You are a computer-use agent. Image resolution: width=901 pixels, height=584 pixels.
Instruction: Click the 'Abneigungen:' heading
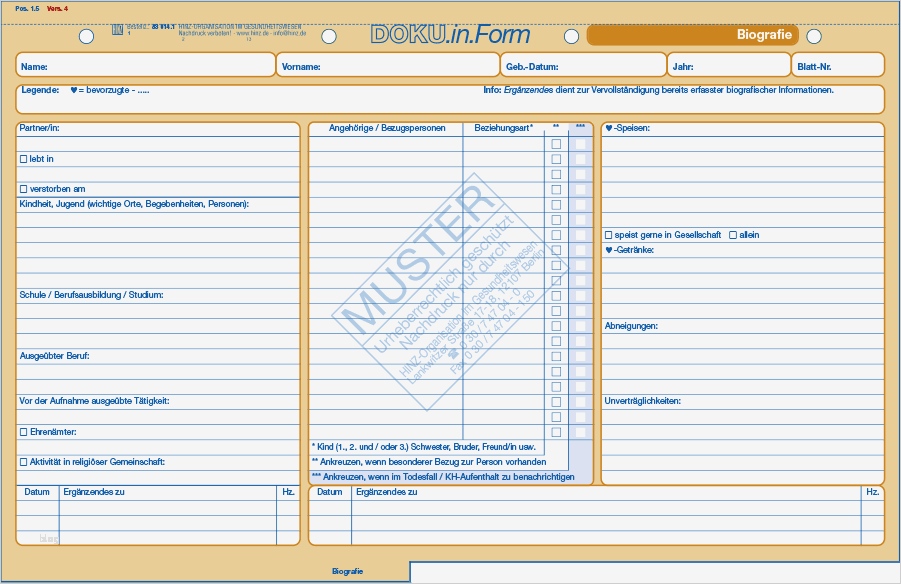tap(631, 326)
